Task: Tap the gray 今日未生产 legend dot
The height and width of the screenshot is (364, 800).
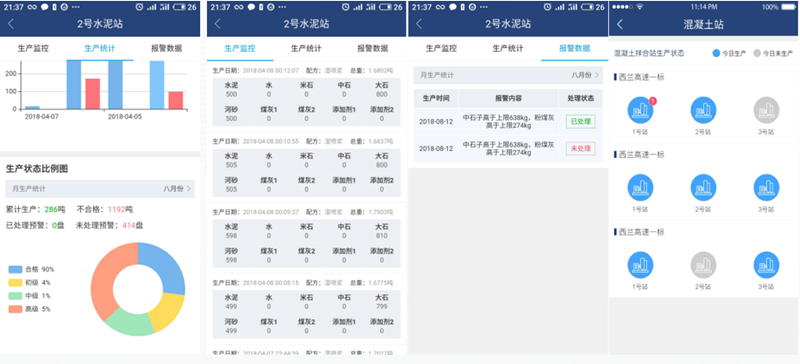Action: tap(757, 53)
